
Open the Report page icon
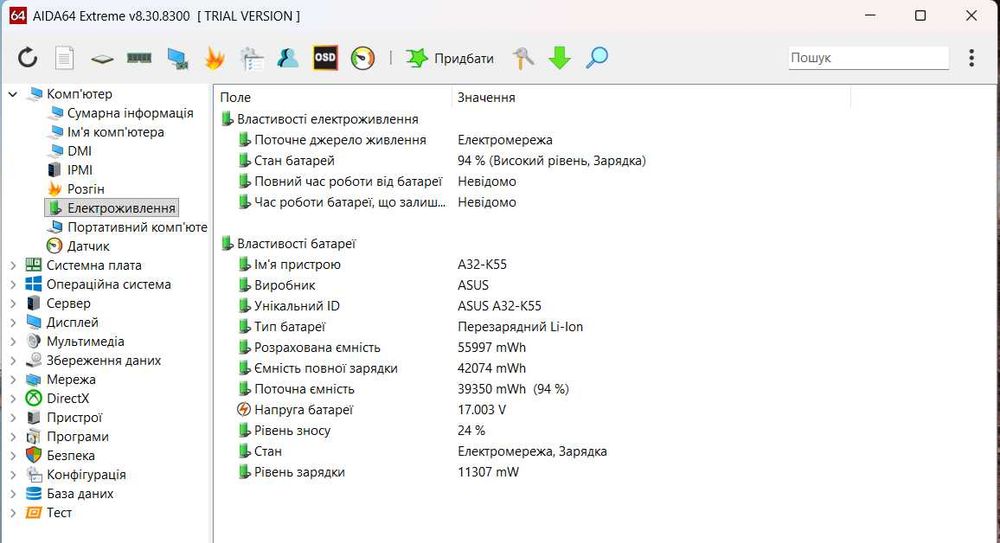tap(64, 58)
